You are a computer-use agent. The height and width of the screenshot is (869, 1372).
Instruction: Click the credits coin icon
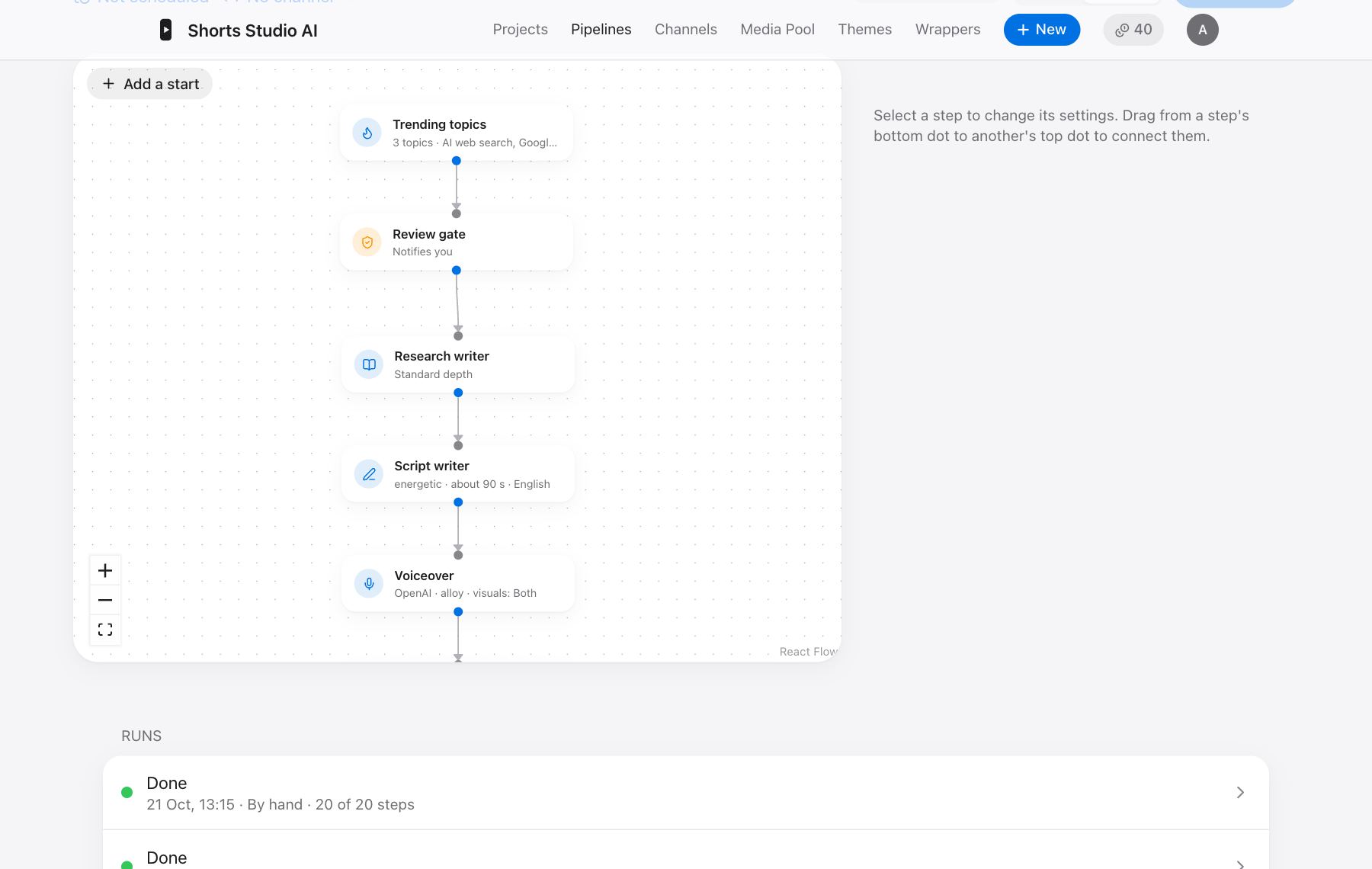pos(1122,30)
